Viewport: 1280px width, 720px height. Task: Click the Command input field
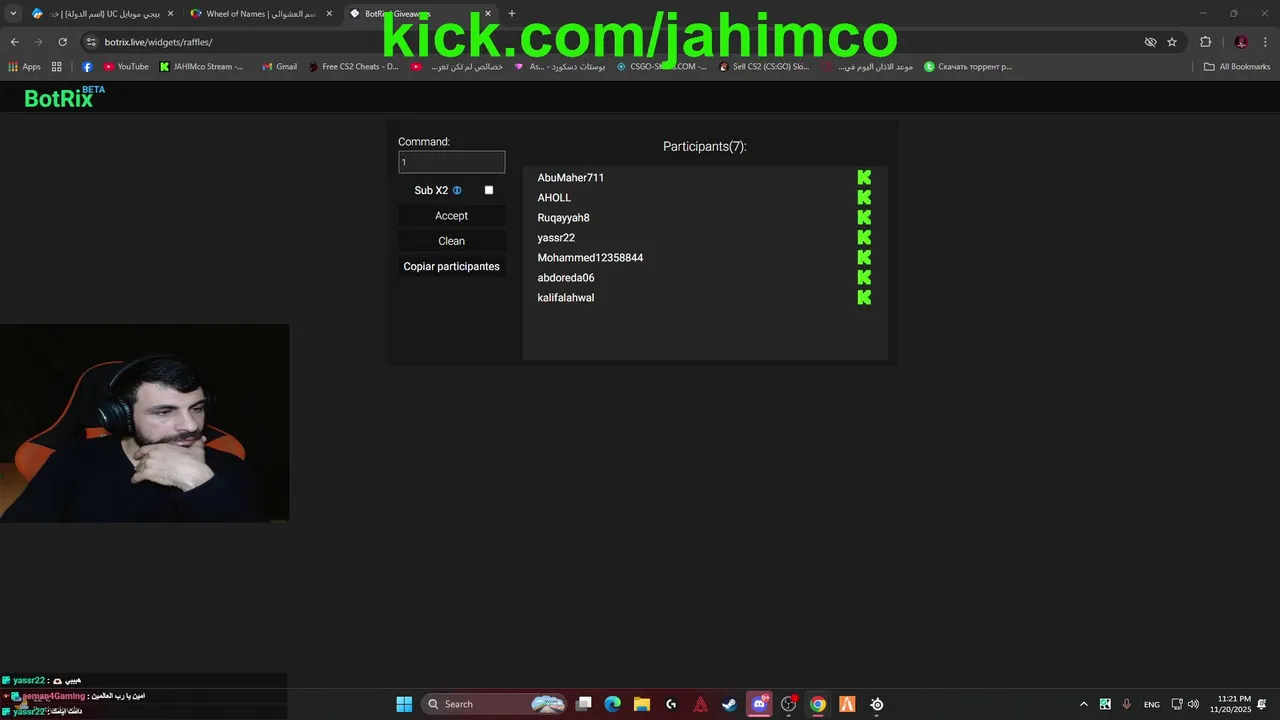coord(451,162)
